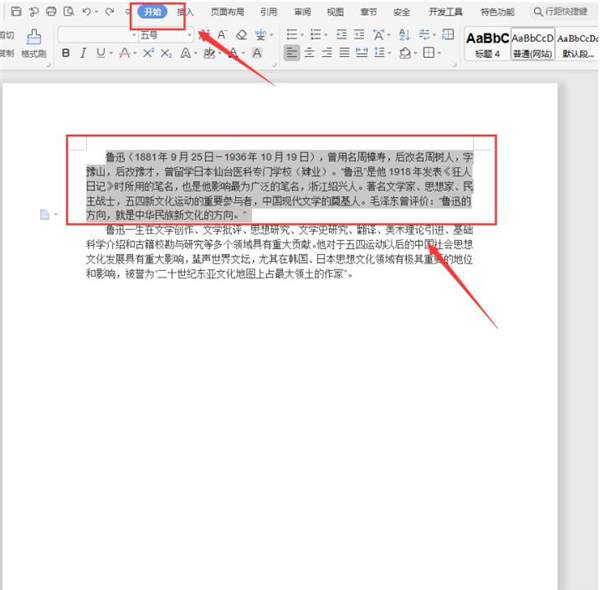The image size is (600, 590).
Task: Click paragraph layout icon beside the document text
Action: 45,215
